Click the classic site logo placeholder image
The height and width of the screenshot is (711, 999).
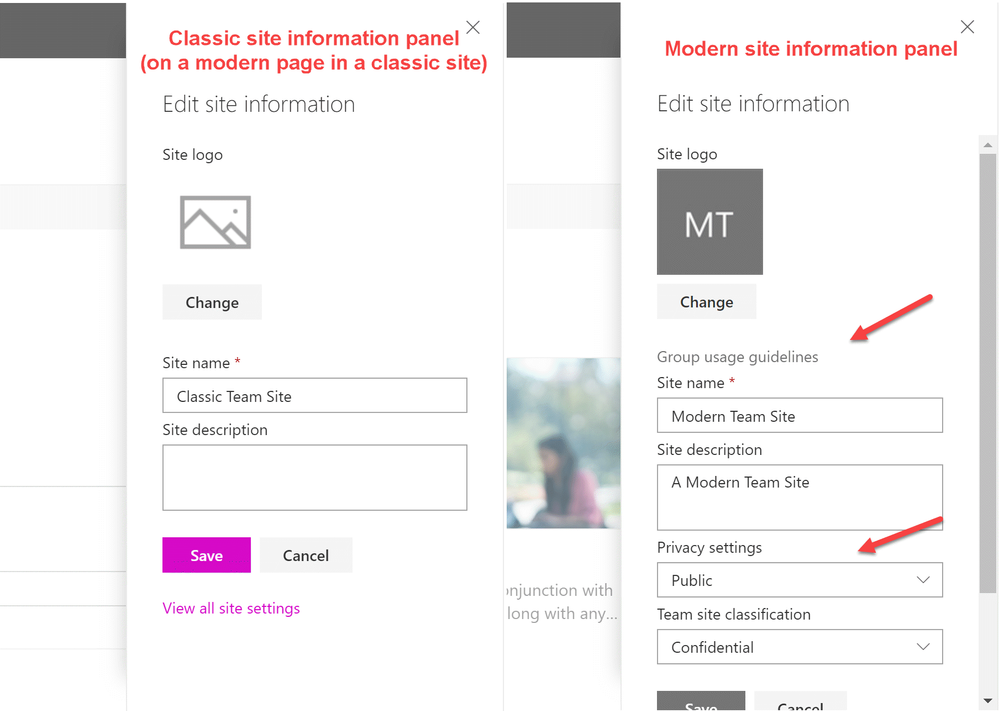215,222
